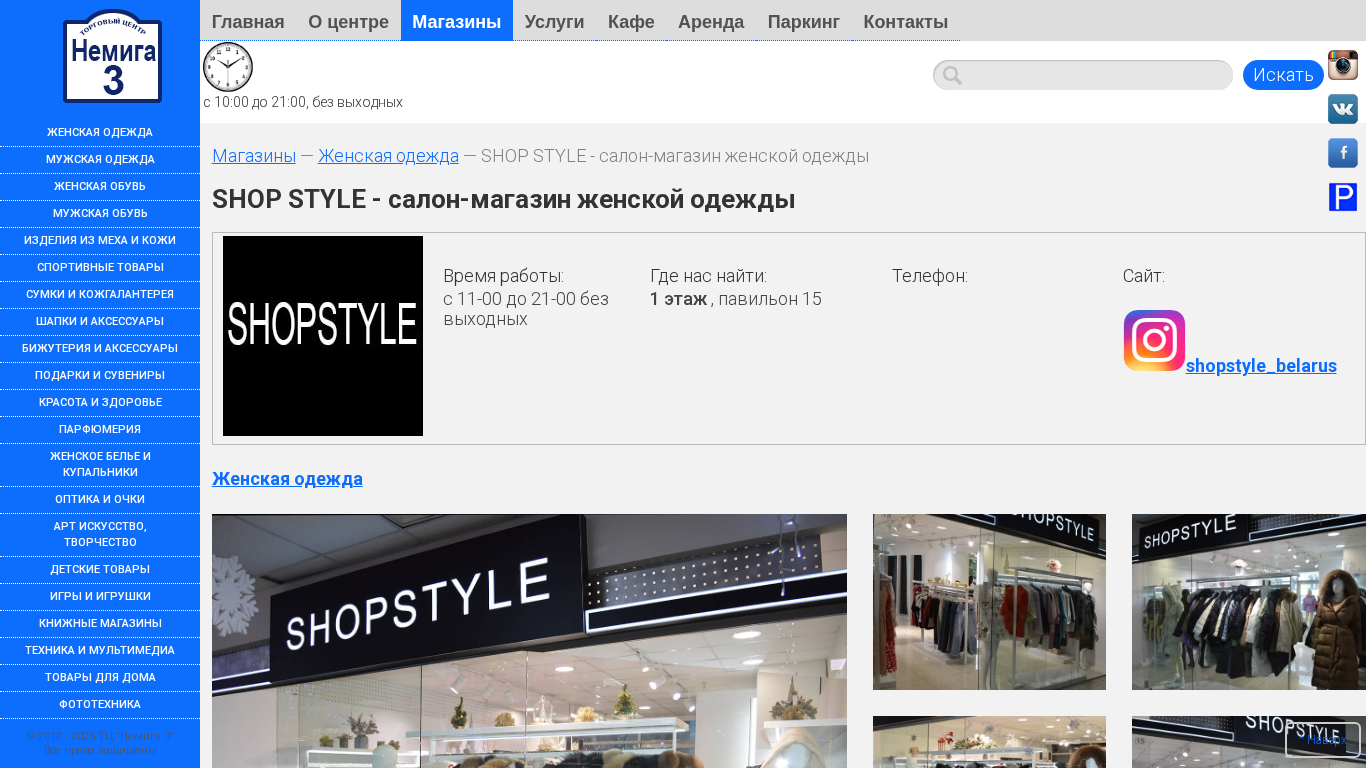
Task: Open ФОТОТЕХНИКА category in the sidebar
Action: (100, 705)
